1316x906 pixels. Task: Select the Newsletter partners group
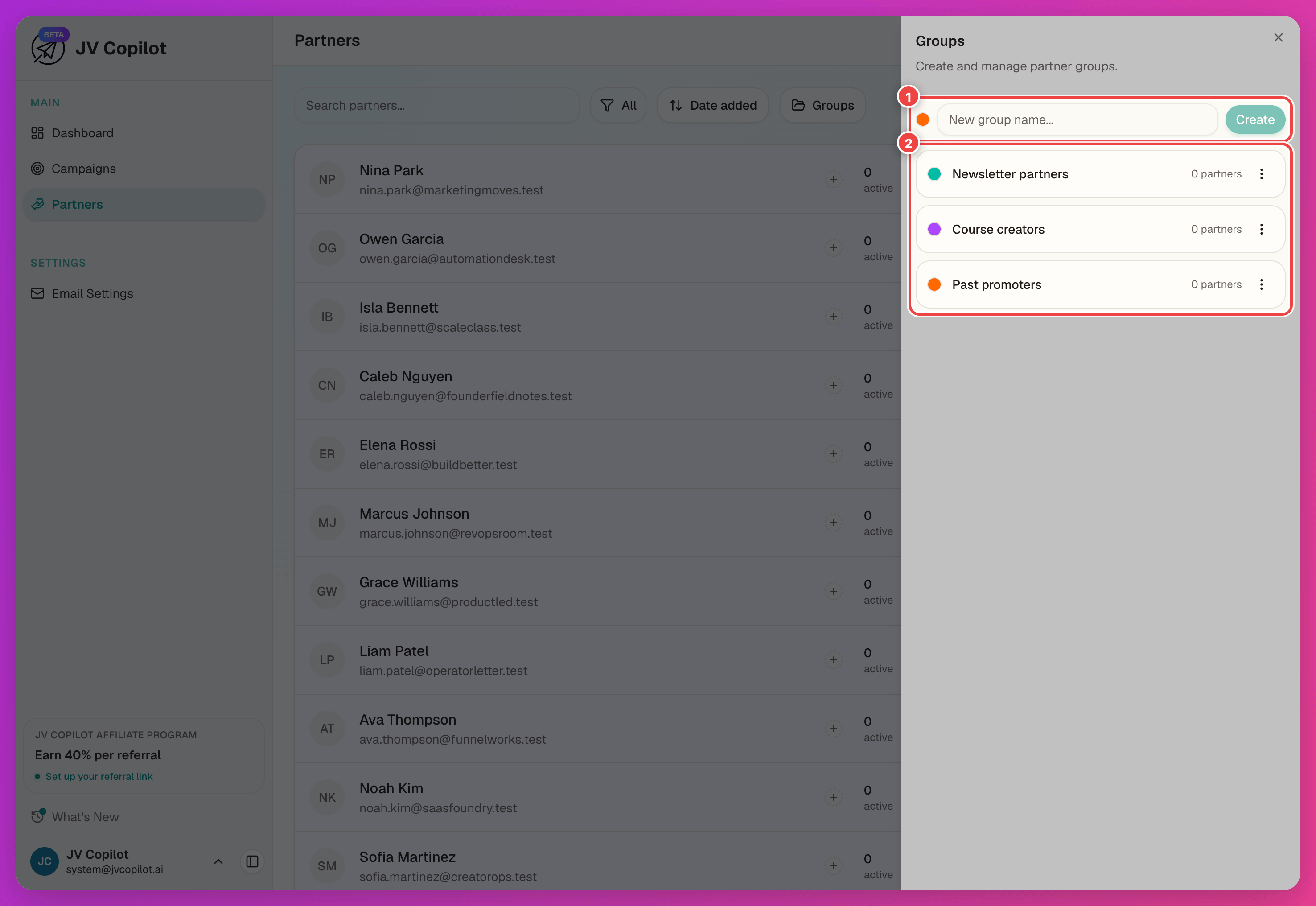click(1100, 174)
